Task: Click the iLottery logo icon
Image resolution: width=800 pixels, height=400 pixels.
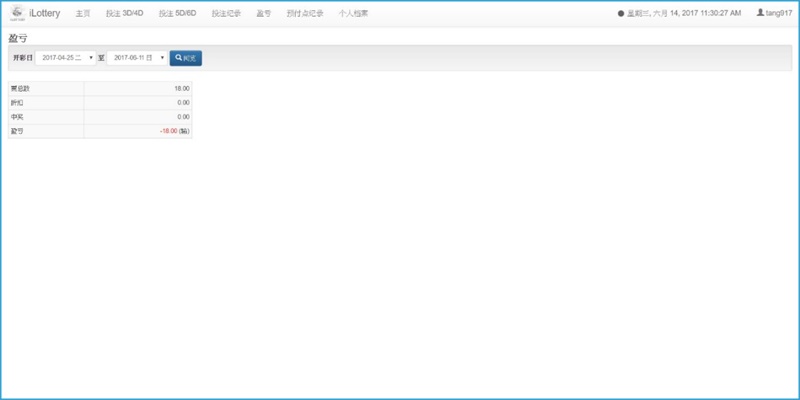Action: click(17, 13)
